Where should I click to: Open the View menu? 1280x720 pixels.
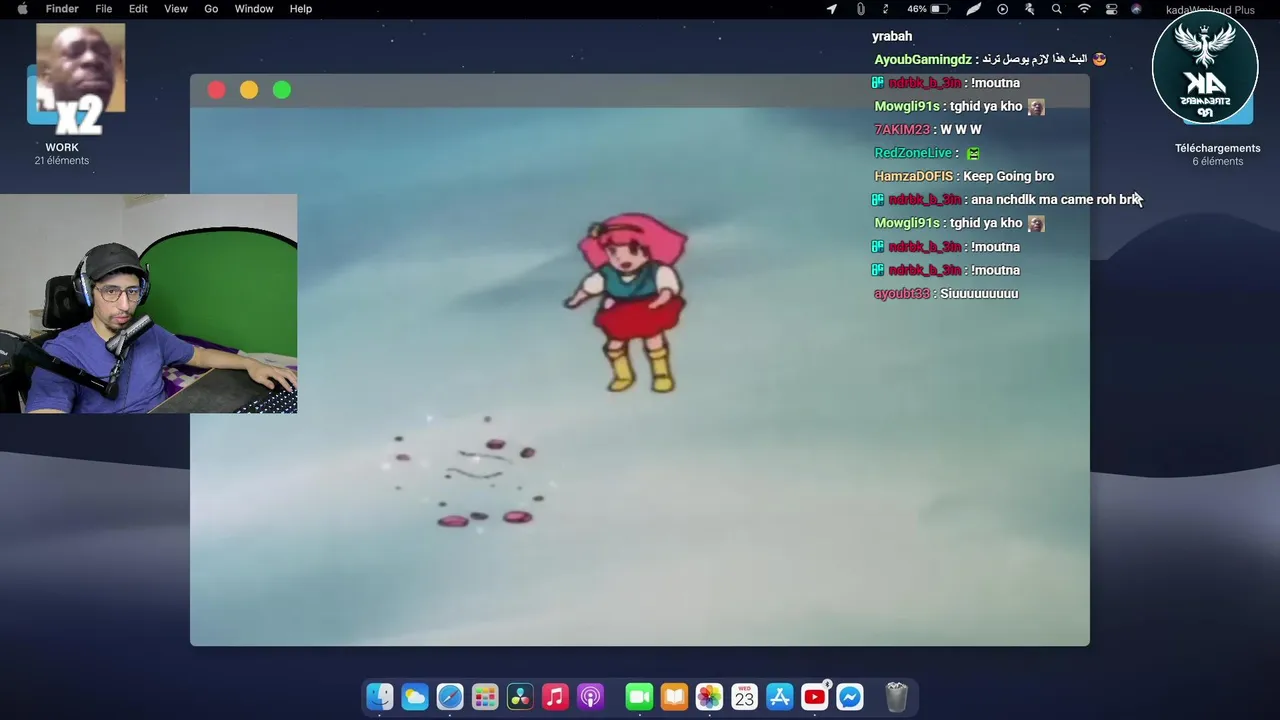click(175, 9)
